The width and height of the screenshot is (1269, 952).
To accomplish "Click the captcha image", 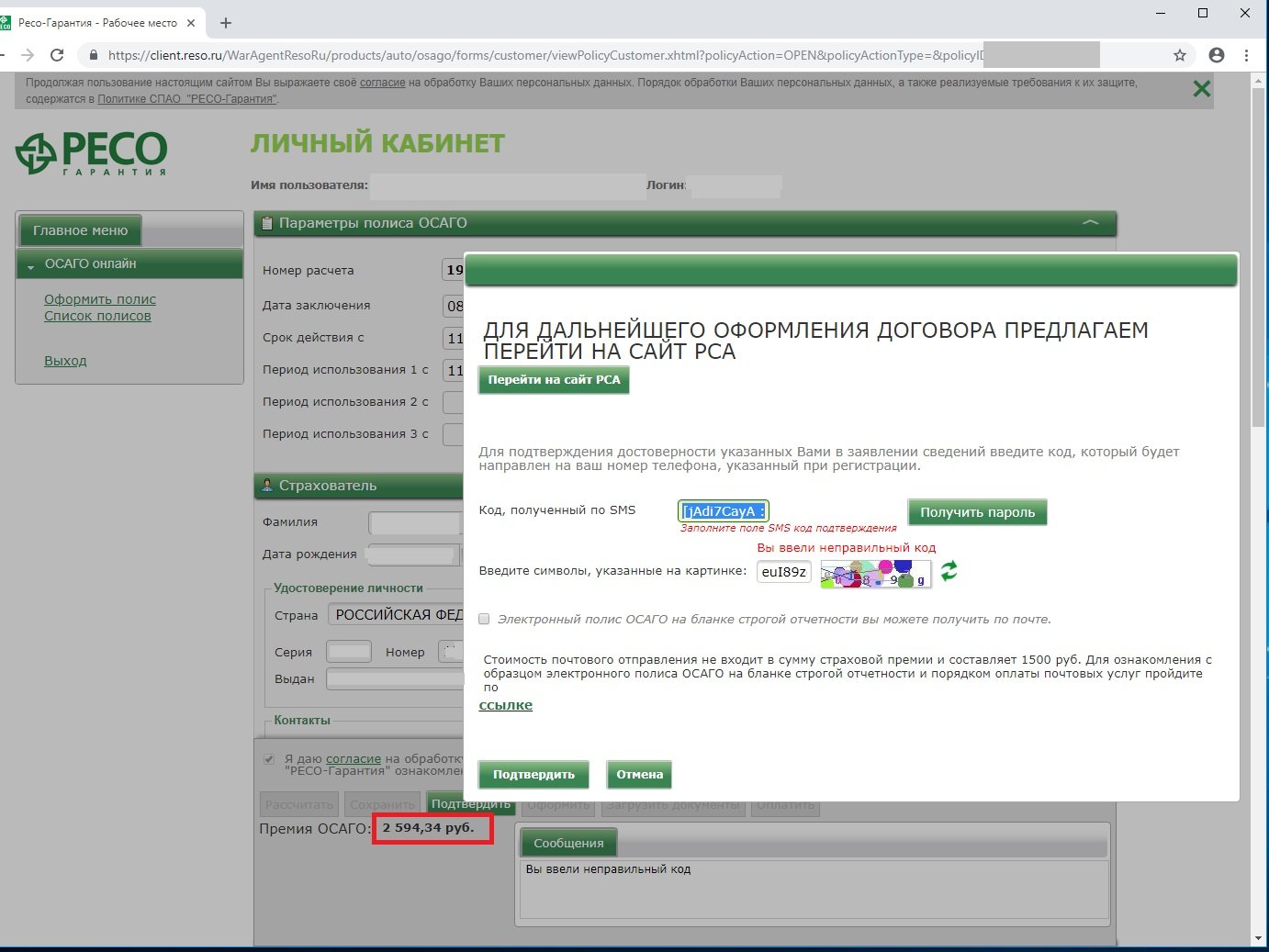I will (x=875, y=573).
